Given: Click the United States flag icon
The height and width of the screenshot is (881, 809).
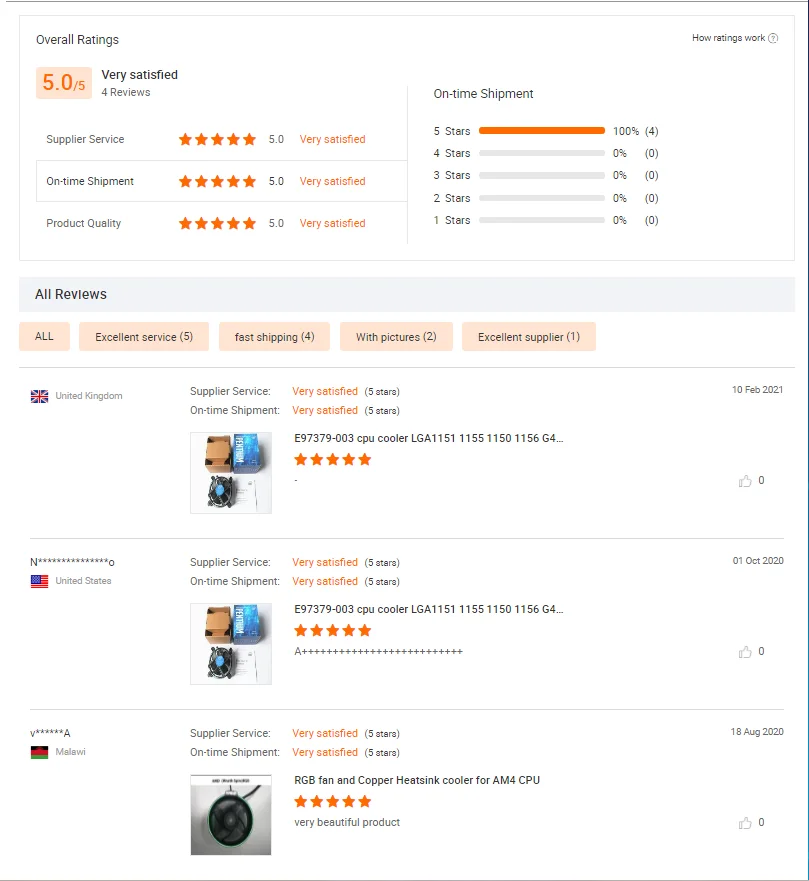Looking at the screenshot, I should [40, 581].
